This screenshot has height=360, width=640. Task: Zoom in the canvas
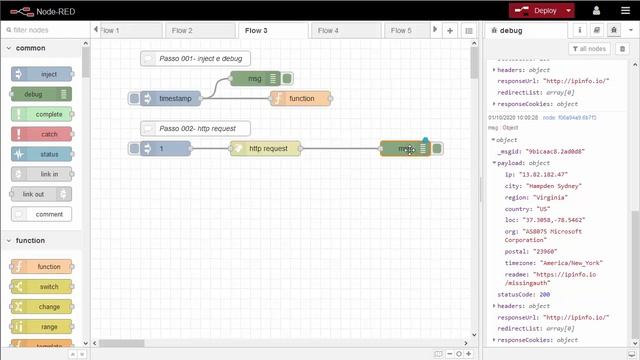coord(469,354)
